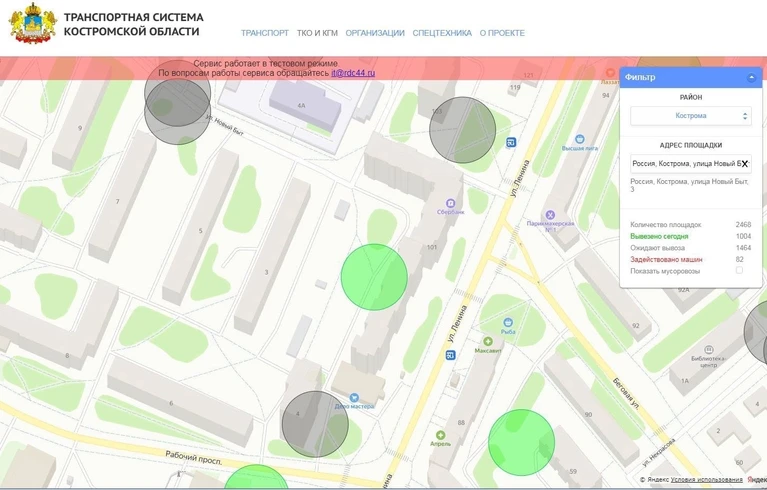Image resolution: width=767 pixels, height=490 pixels.
Task: Select suggestion Россия, Кострома, улица Новый Быт, 3
Action: (689, 185)
